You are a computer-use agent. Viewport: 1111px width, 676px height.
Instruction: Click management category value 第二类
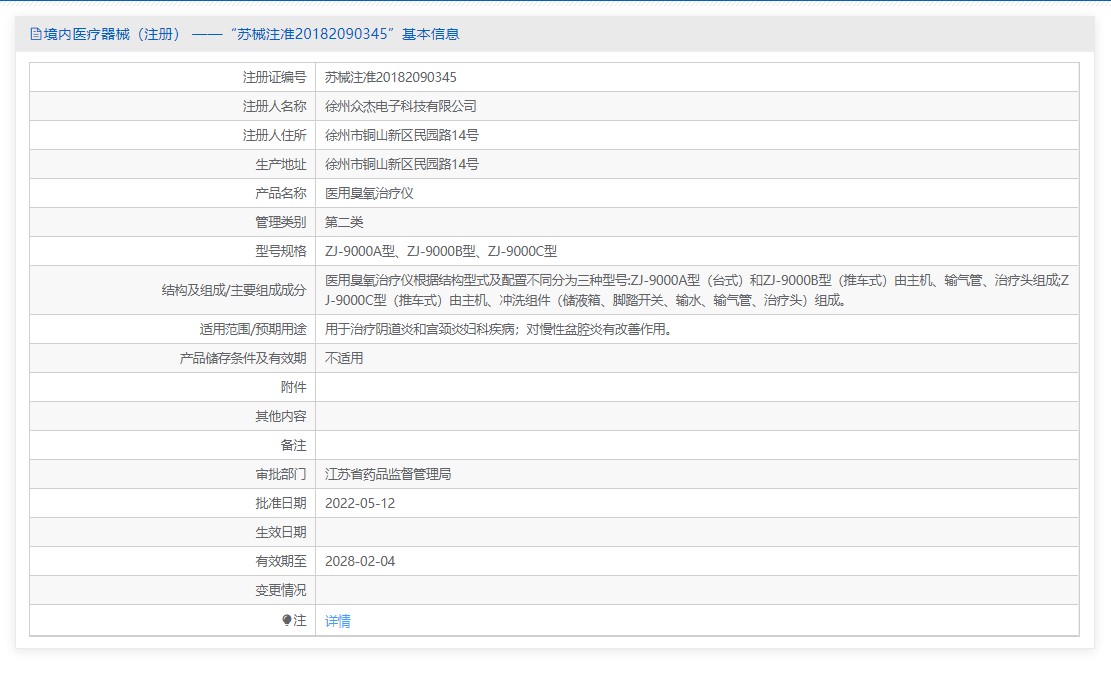click(344, 222)
